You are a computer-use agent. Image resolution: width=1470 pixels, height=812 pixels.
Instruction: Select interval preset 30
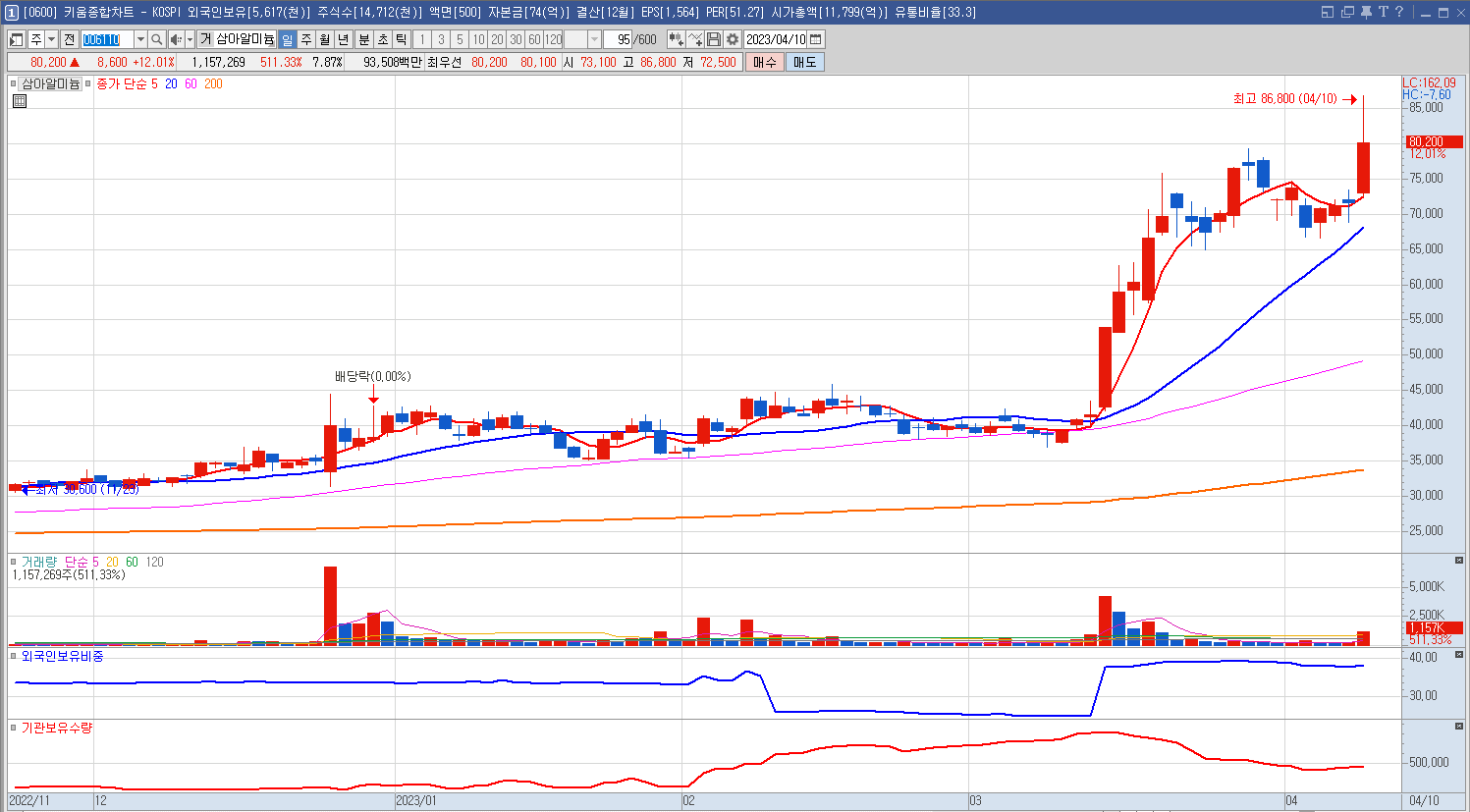pyautogui.click(x=516, y=39)
